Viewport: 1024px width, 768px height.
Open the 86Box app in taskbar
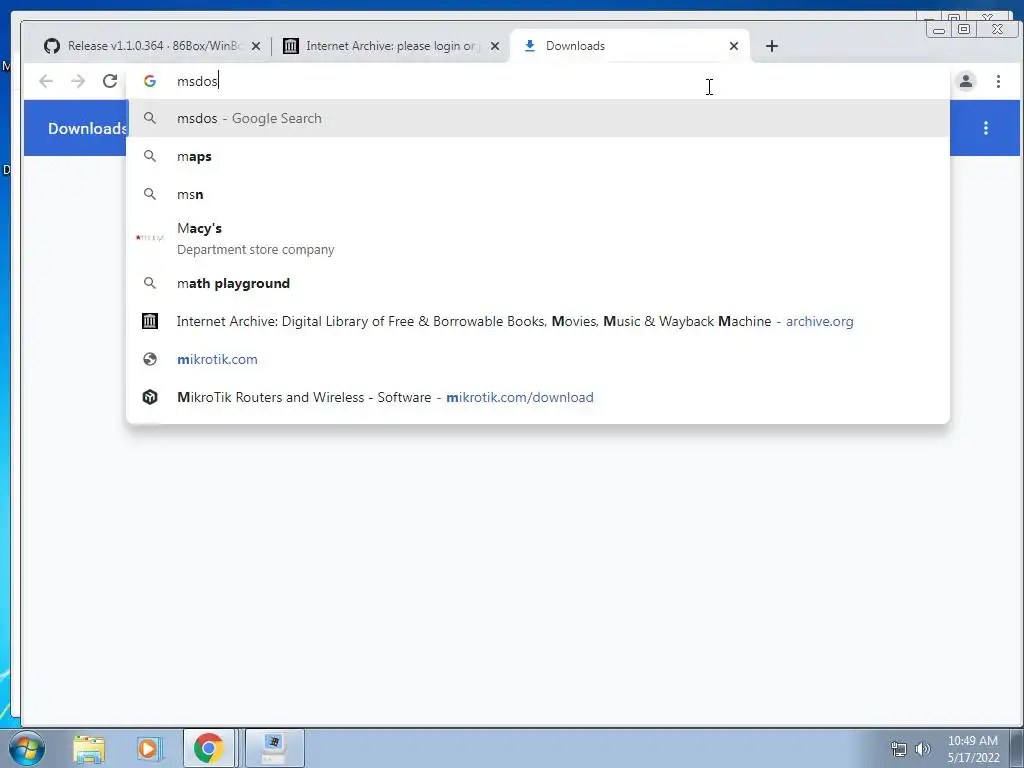(x=274, y=748)
